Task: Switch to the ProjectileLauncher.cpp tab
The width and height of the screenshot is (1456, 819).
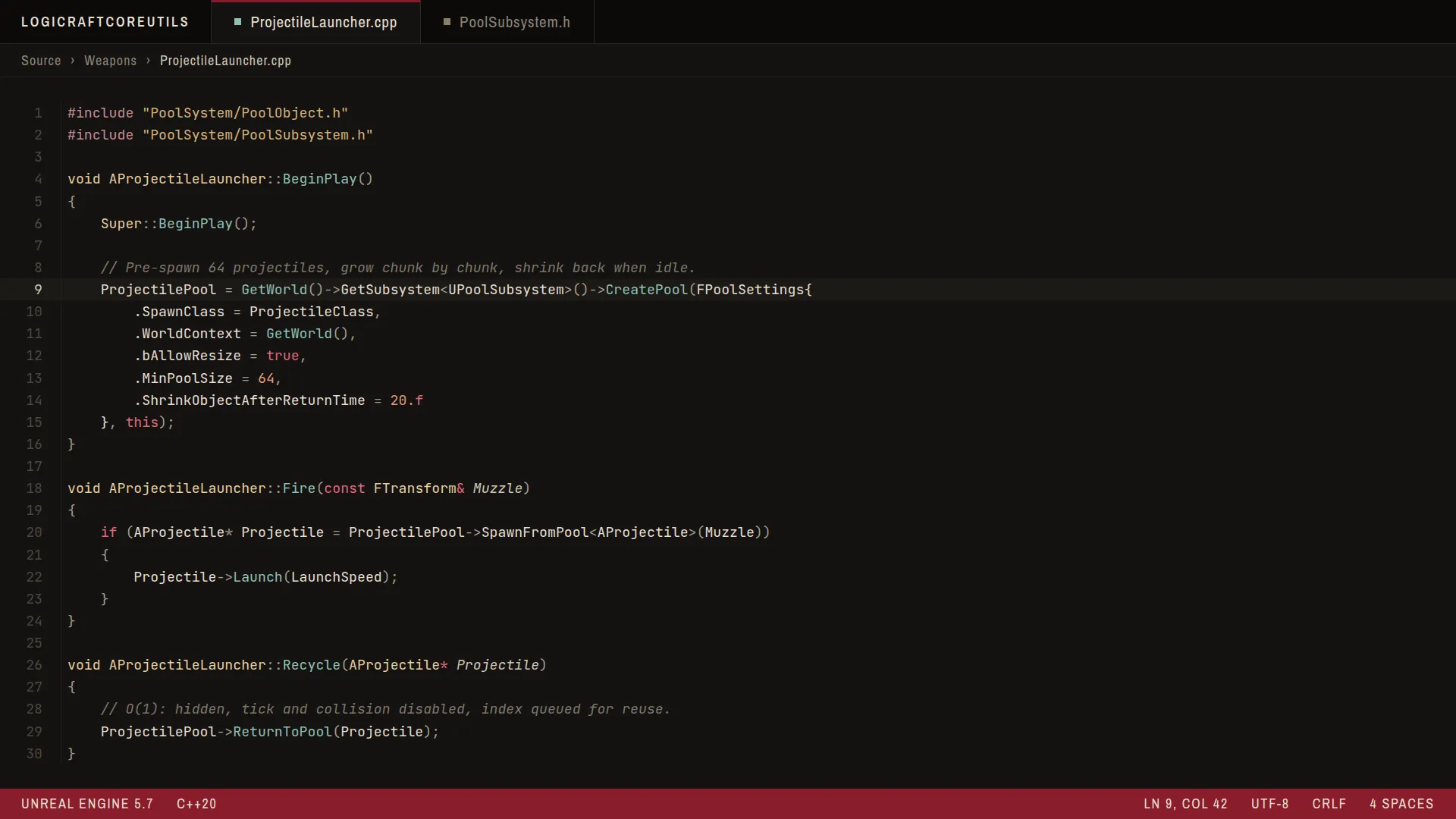Action: click(315, 22)
